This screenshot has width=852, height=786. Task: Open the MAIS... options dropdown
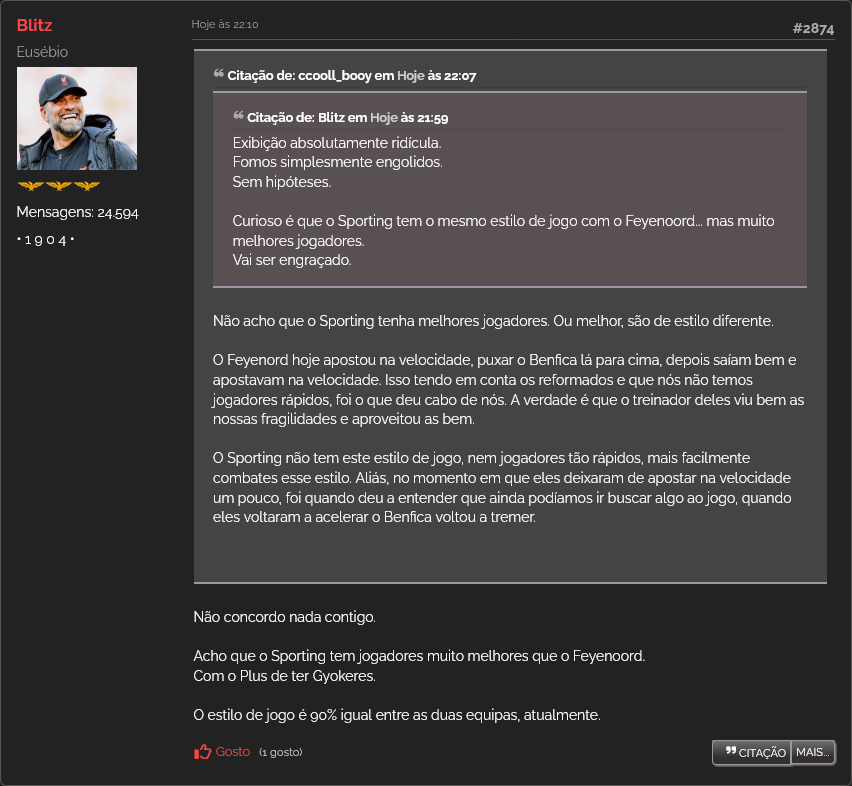(x=813, y=752)
